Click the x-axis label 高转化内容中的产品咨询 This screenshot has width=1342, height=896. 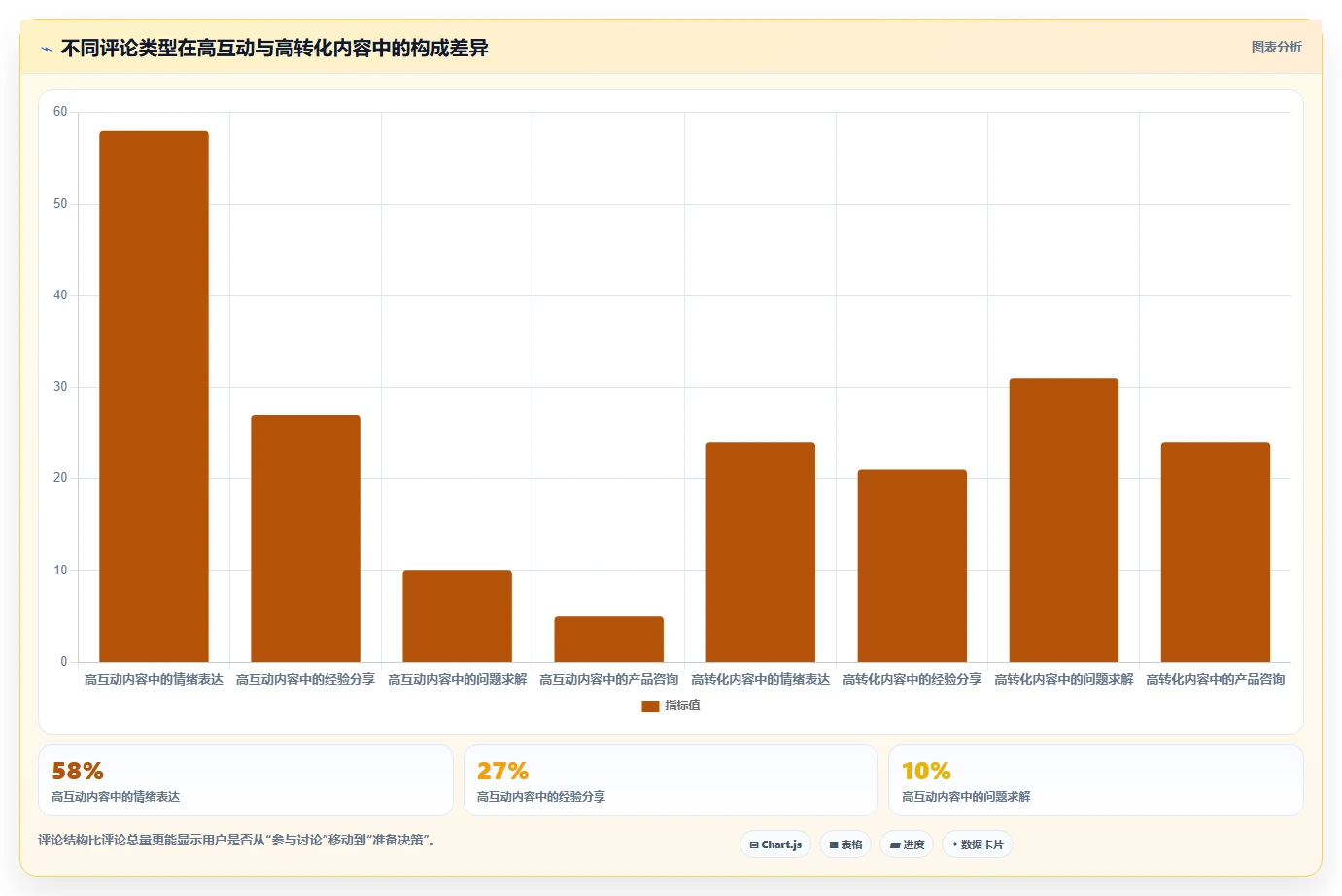click(x=1215, y=680)
